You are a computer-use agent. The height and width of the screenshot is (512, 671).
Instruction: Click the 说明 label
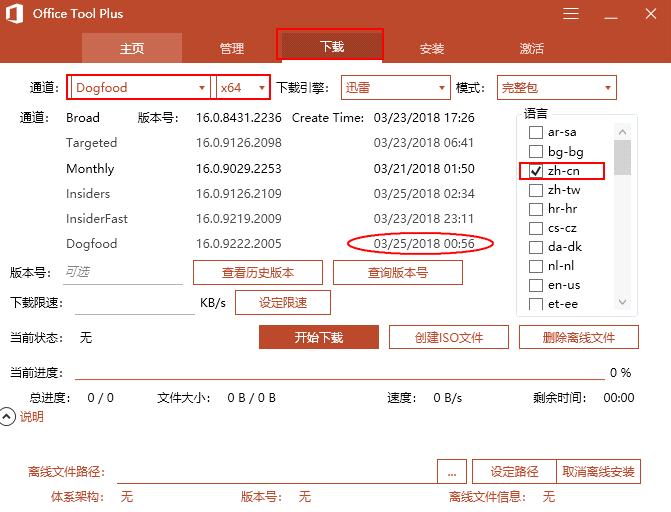(32, 417)
